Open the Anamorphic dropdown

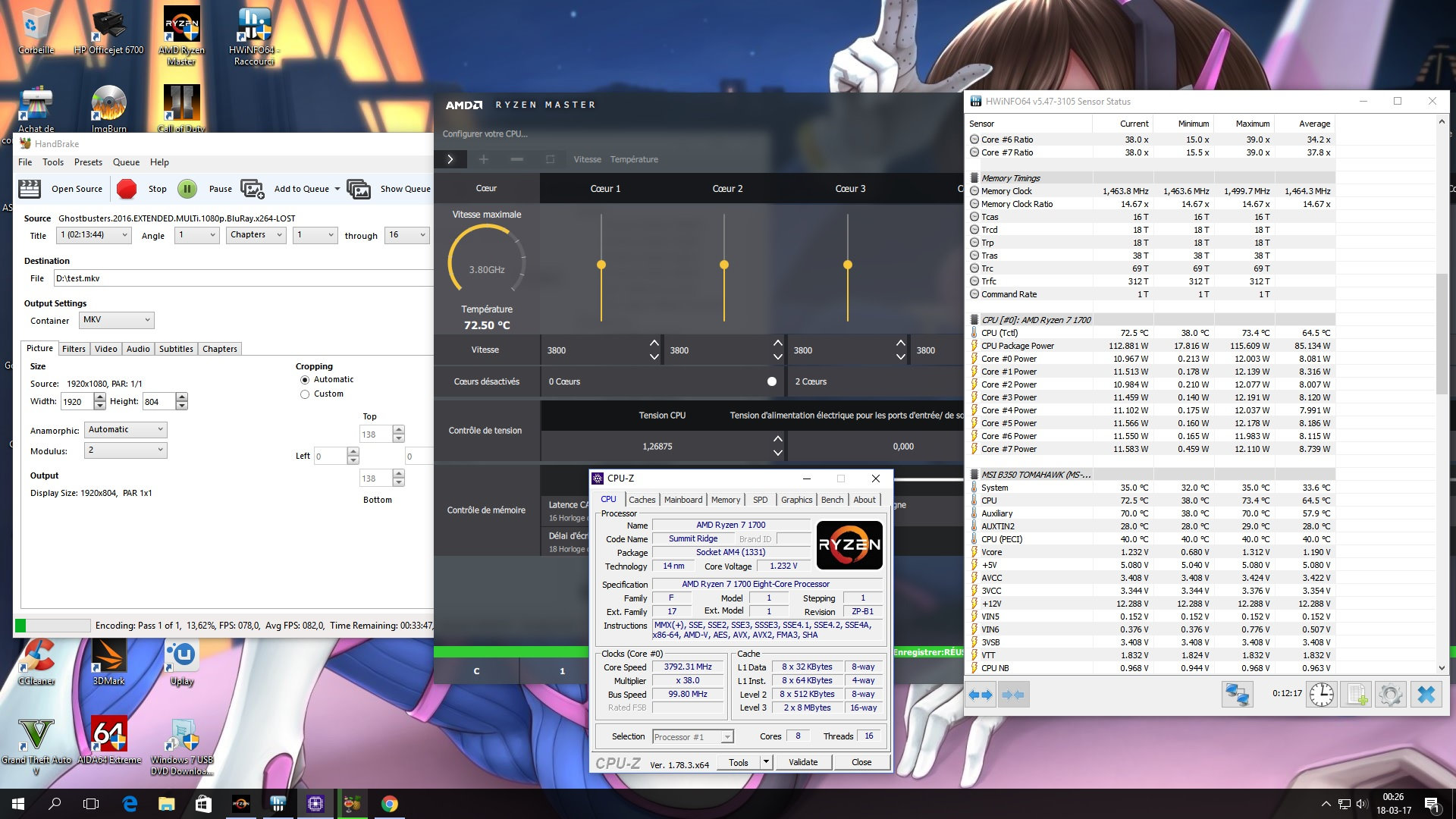point(126,430)
